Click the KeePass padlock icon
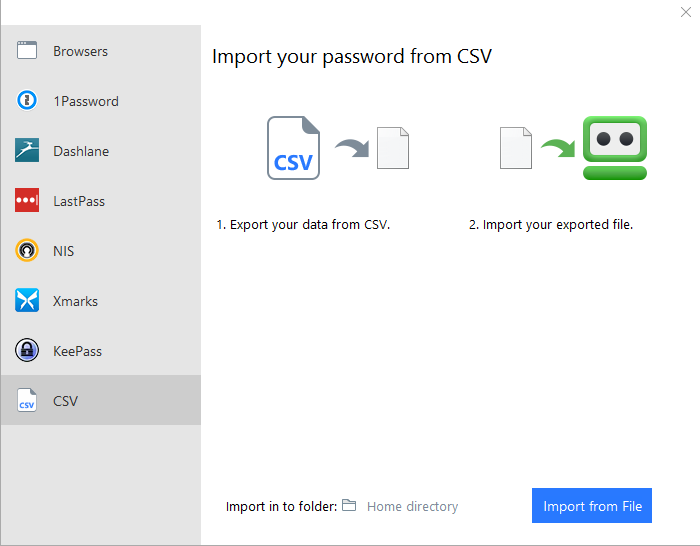The width and height of the screenshot is (700, 546). pos(27,350)
